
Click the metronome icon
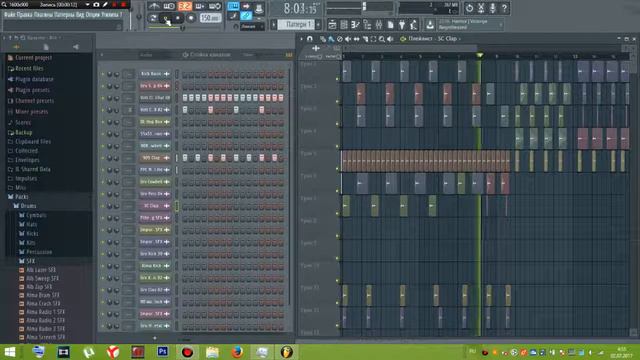(154, 6)
